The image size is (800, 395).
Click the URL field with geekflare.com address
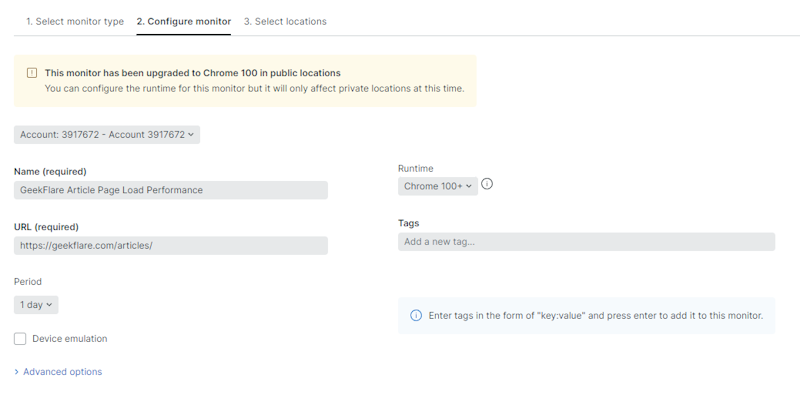coord(170,245)
